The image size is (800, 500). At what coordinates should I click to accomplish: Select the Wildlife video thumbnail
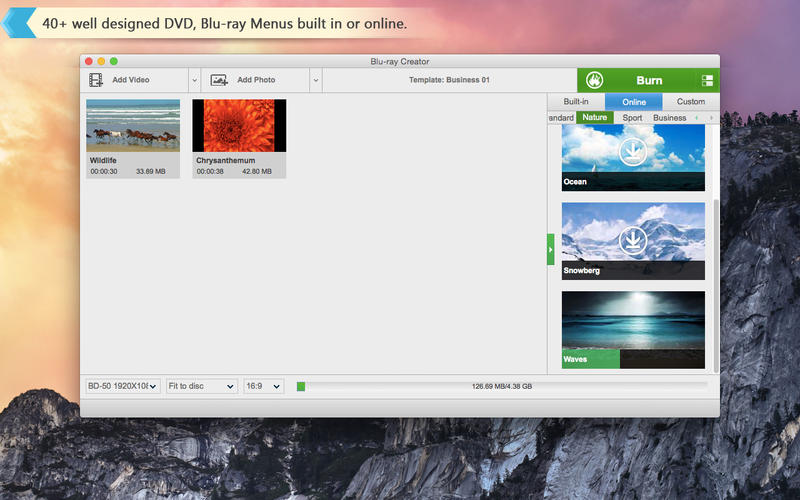coord(133,125)
